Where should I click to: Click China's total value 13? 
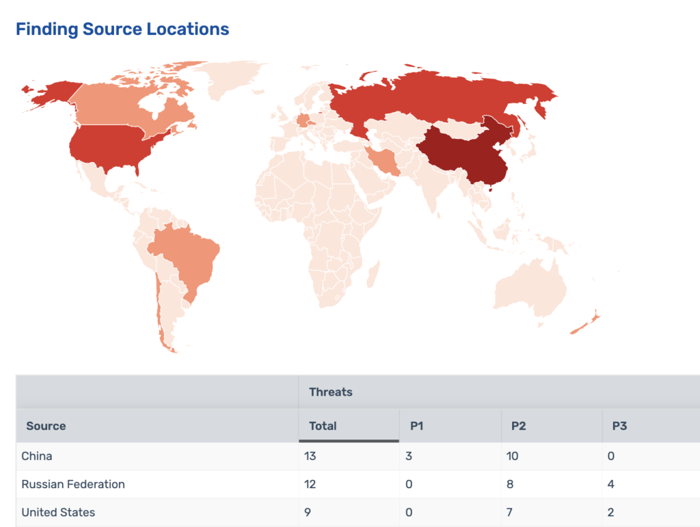click(x=310, y=456)
